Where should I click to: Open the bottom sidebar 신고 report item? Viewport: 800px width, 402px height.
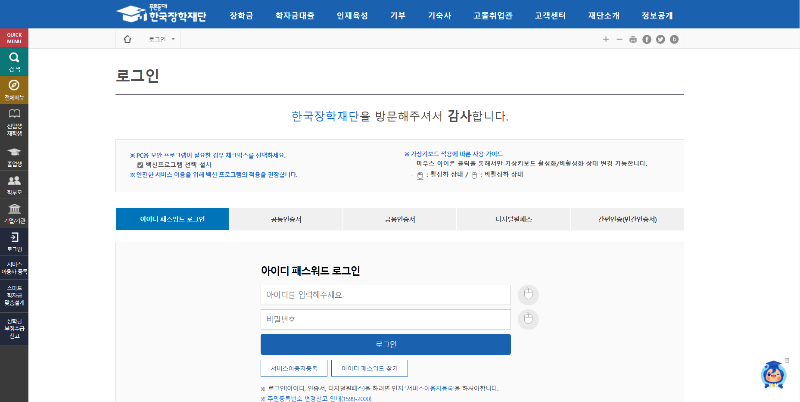tap(14, 329)
